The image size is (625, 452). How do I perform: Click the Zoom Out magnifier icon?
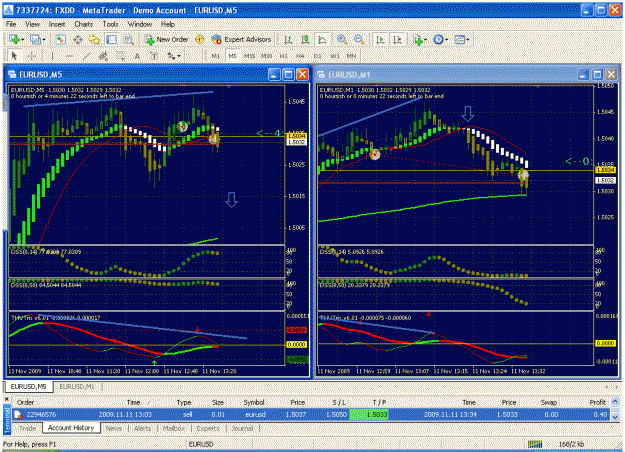(359, 39)
